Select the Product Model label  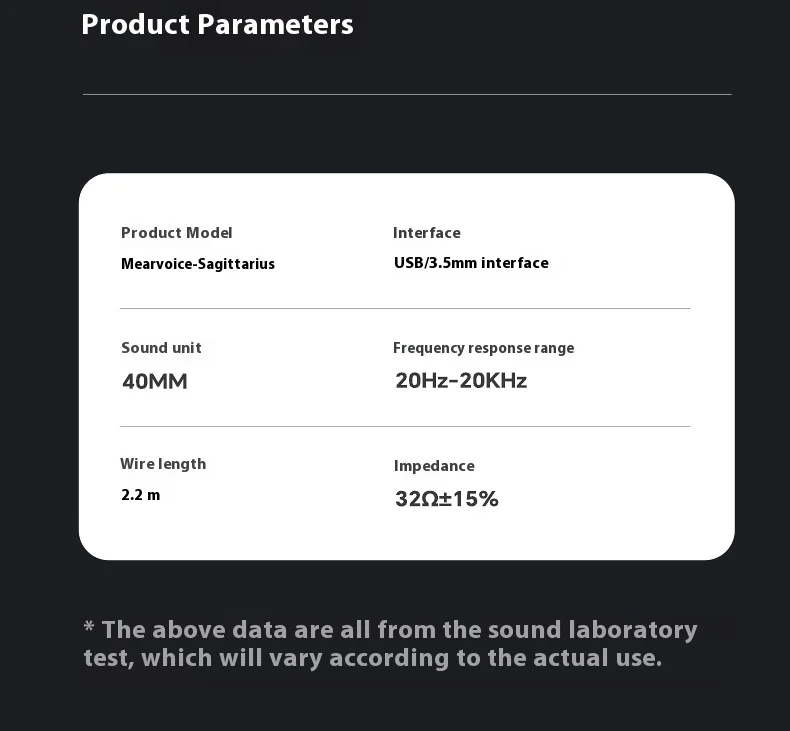pyautogui.click(x=176, y=233)
